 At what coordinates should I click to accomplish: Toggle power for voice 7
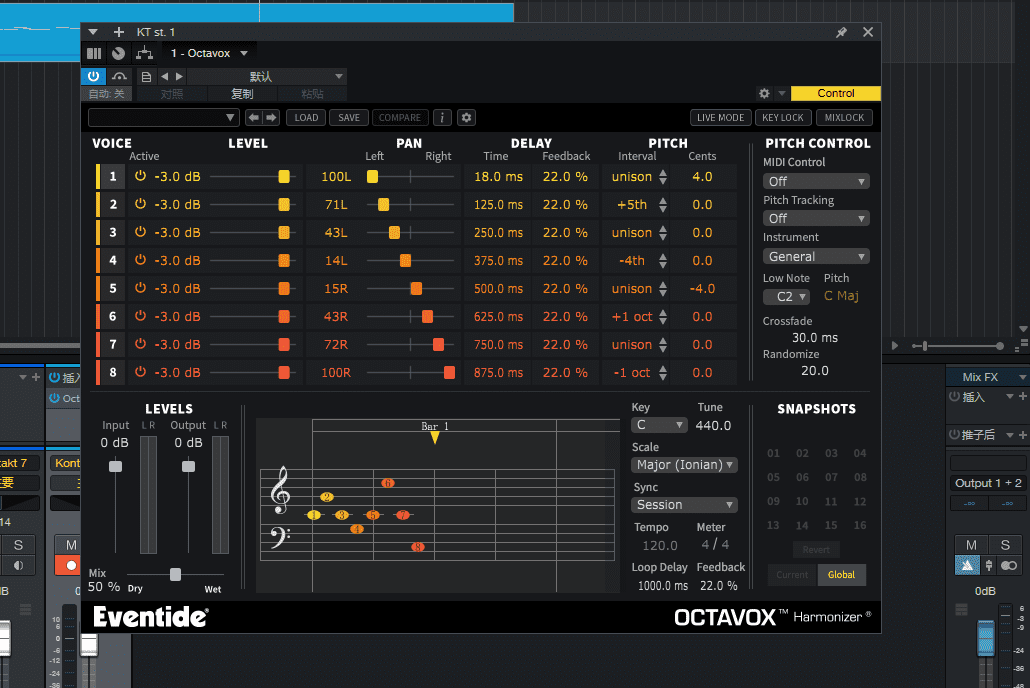pos(140,344)
